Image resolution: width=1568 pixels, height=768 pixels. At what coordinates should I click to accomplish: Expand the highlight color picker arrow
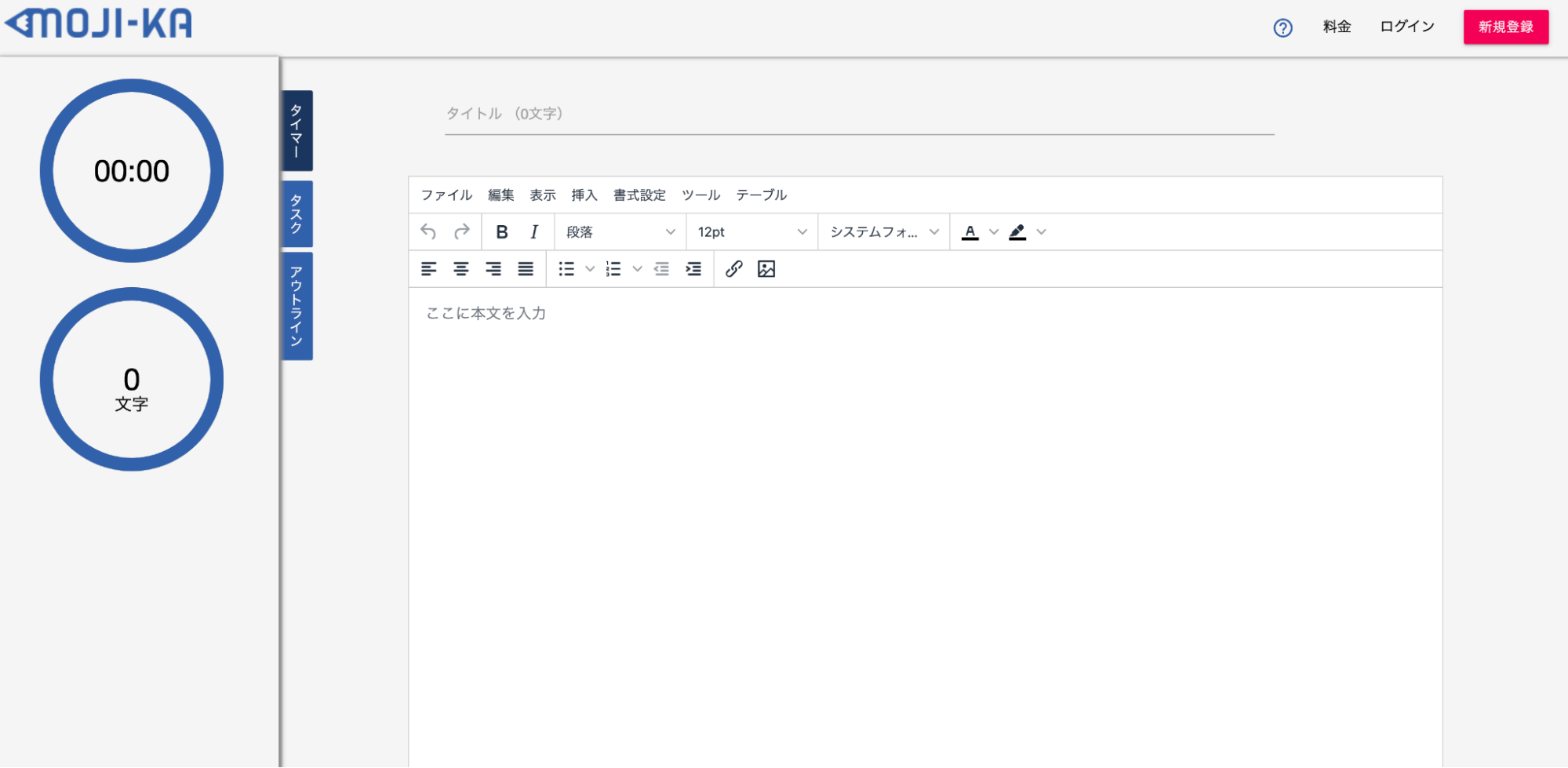pyautogui.click(x=1042, y=231)
